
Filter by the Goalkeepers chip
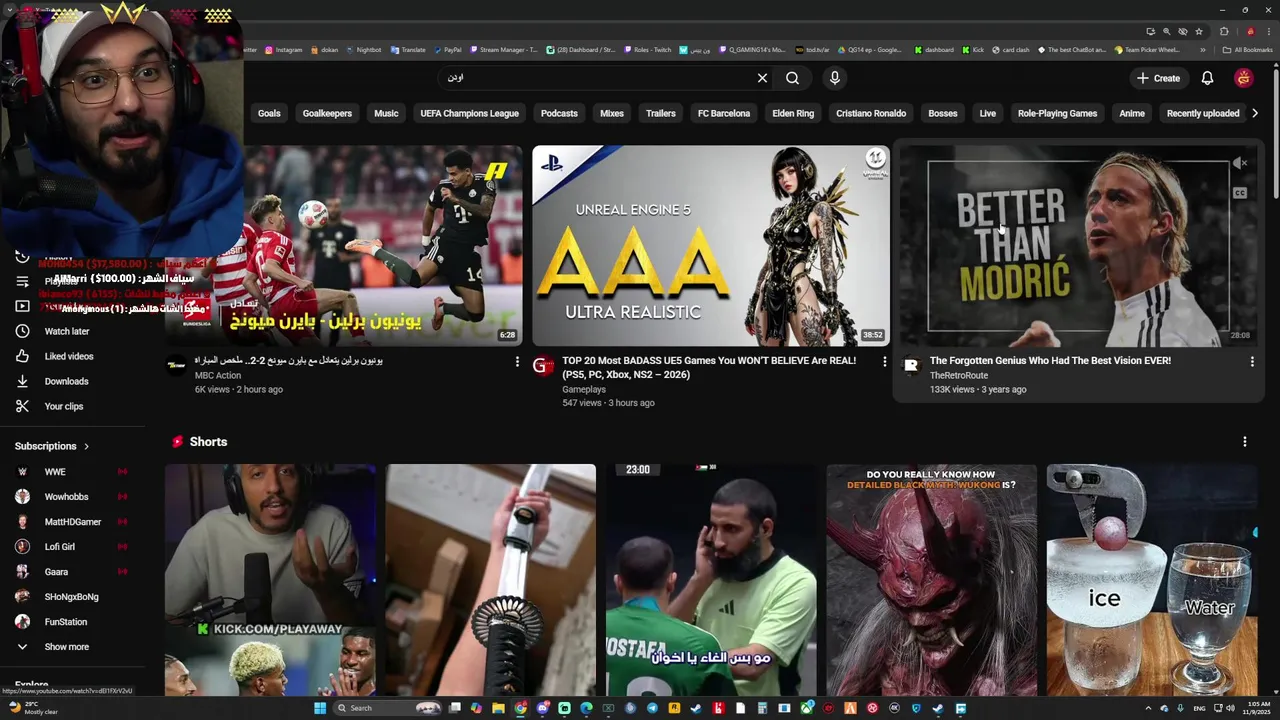point(327,113)
